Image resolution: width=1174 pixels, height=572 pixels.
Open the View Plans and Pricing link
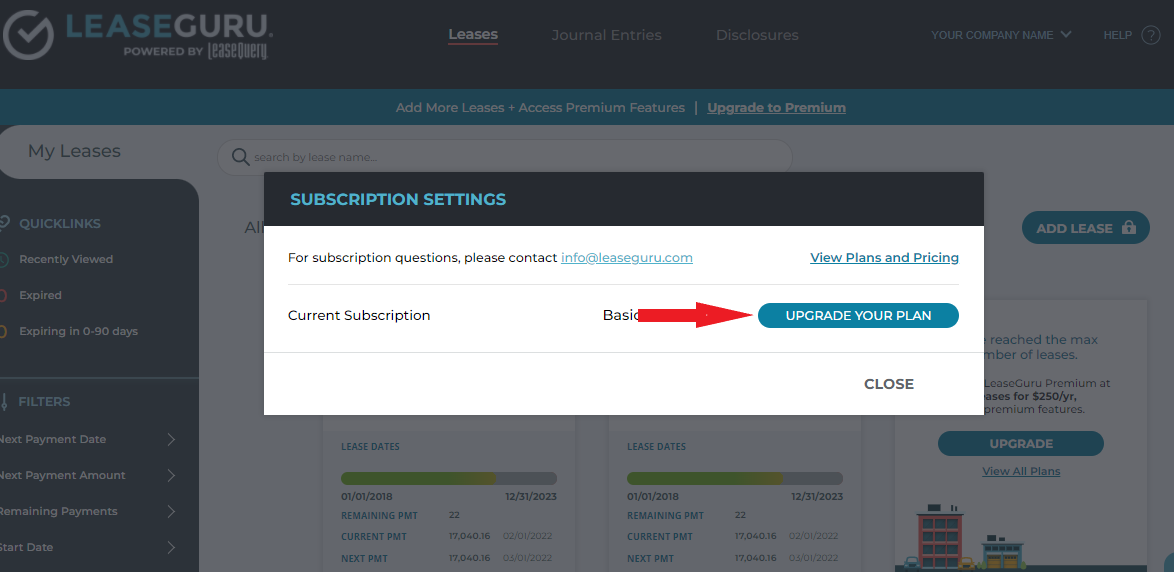(884, 257)
